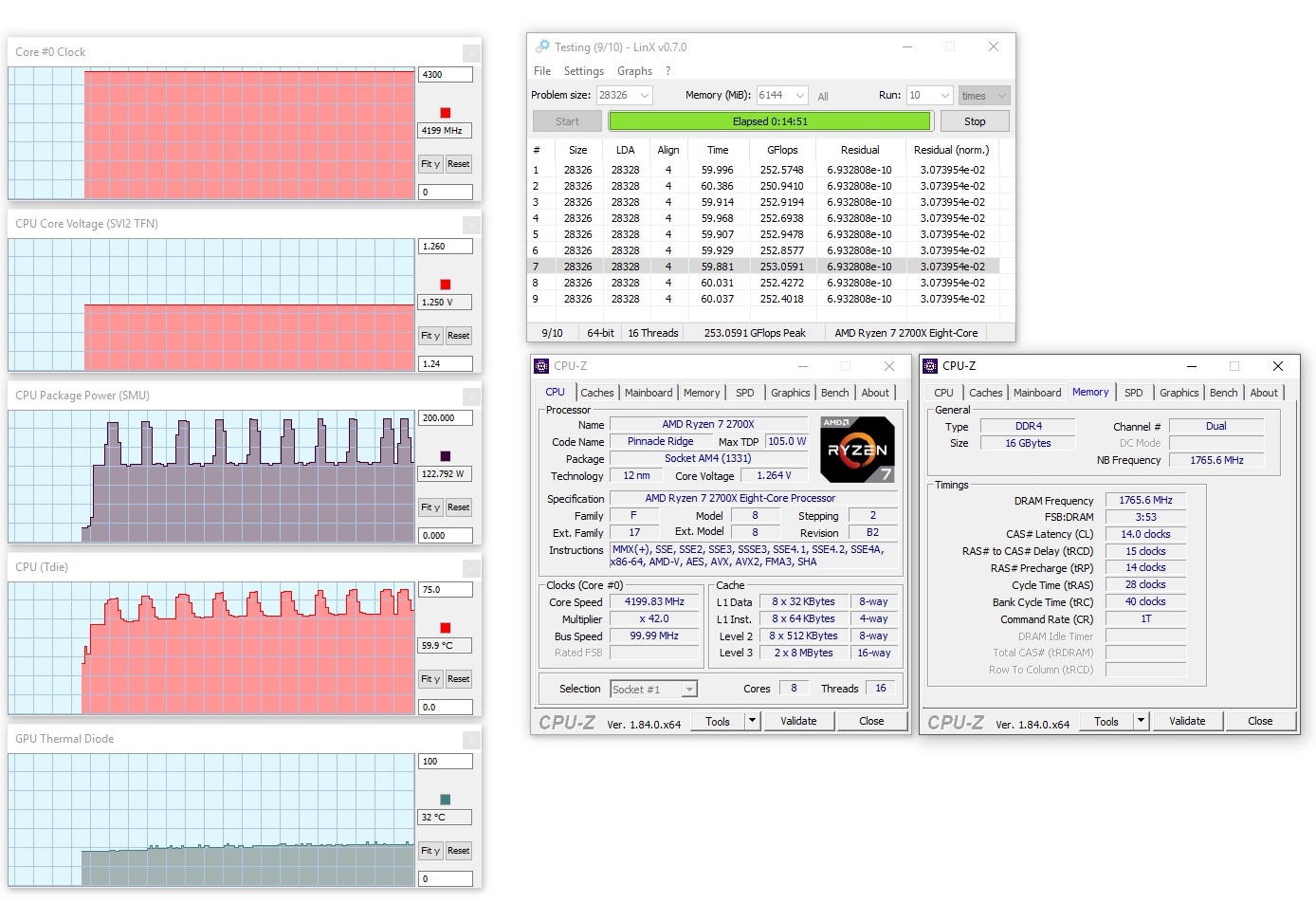Screen dimensions: 1316x903
Task: Click the DRAM Frequency value 1765.6 MHz
Action: tap(1145, 501)
